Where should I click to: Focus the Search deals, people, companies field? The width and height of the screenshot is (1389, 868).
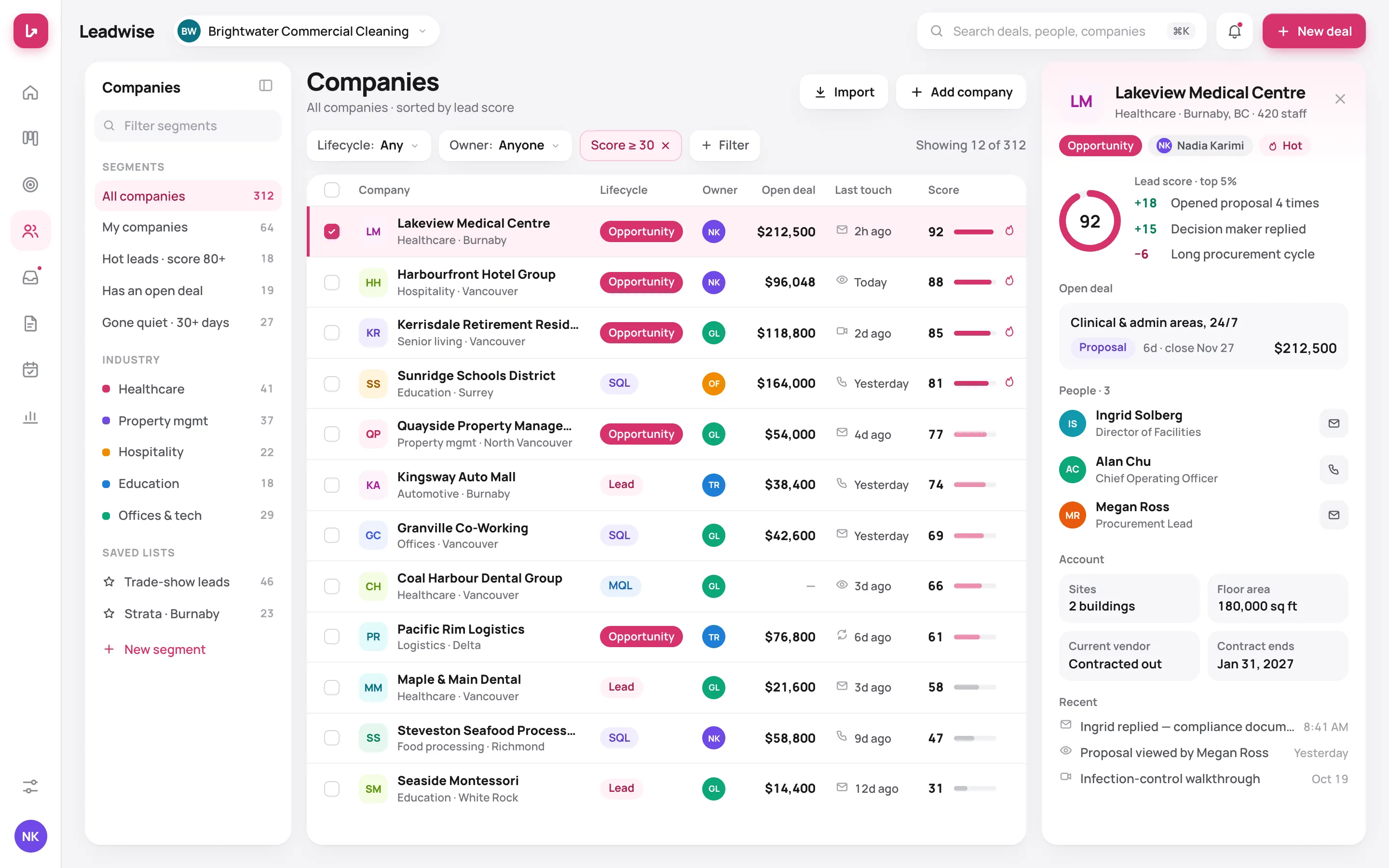click(1061, 31)
